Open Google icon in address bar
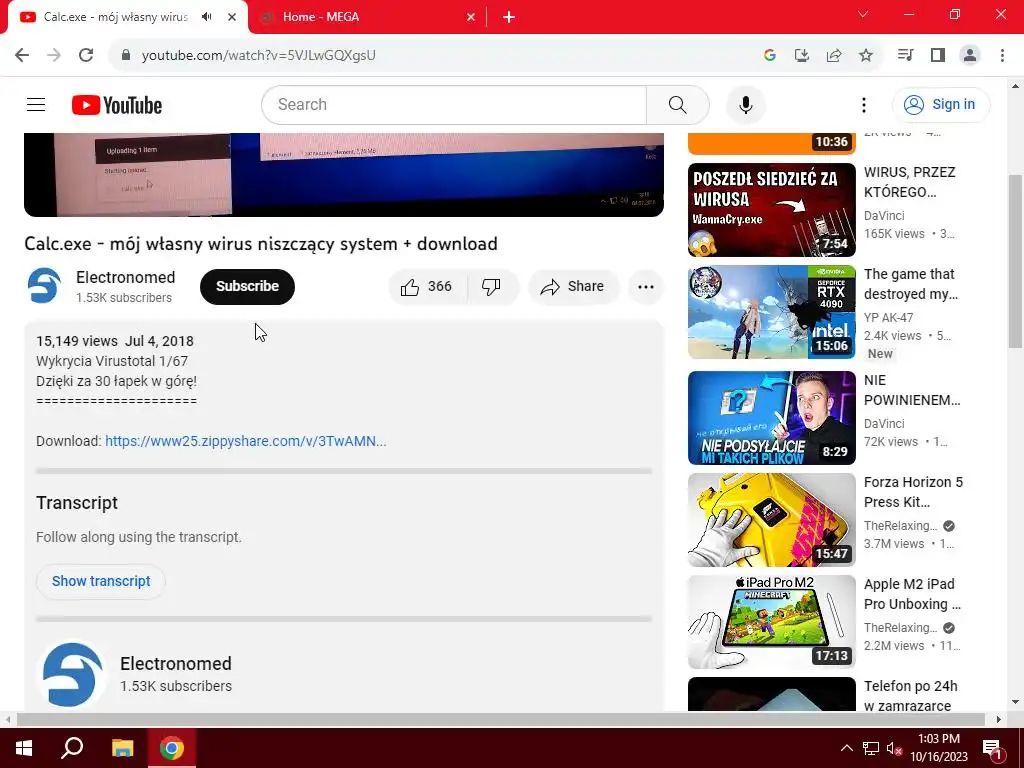 click(x=769, y=56)
